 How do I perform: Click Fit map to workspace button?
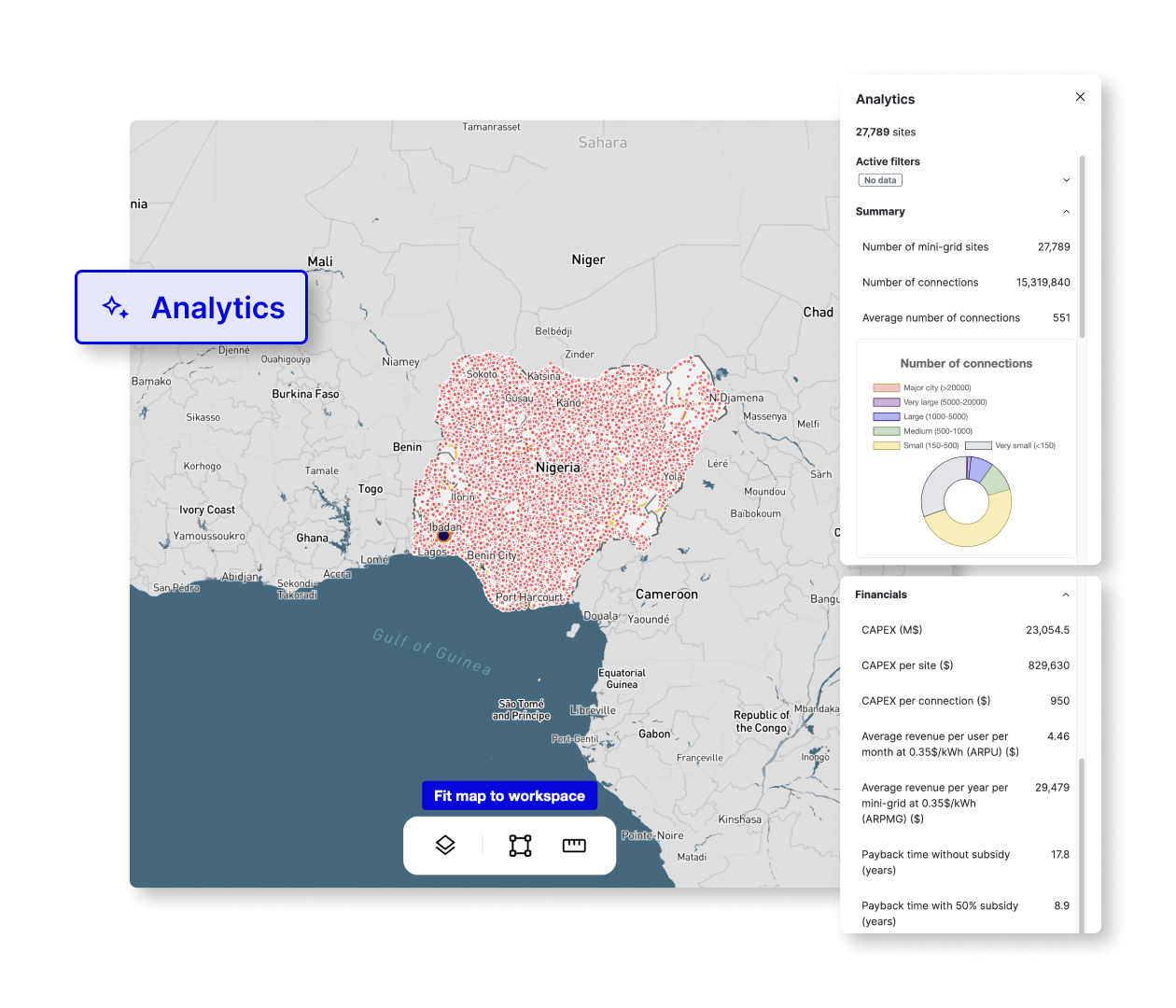509,796
